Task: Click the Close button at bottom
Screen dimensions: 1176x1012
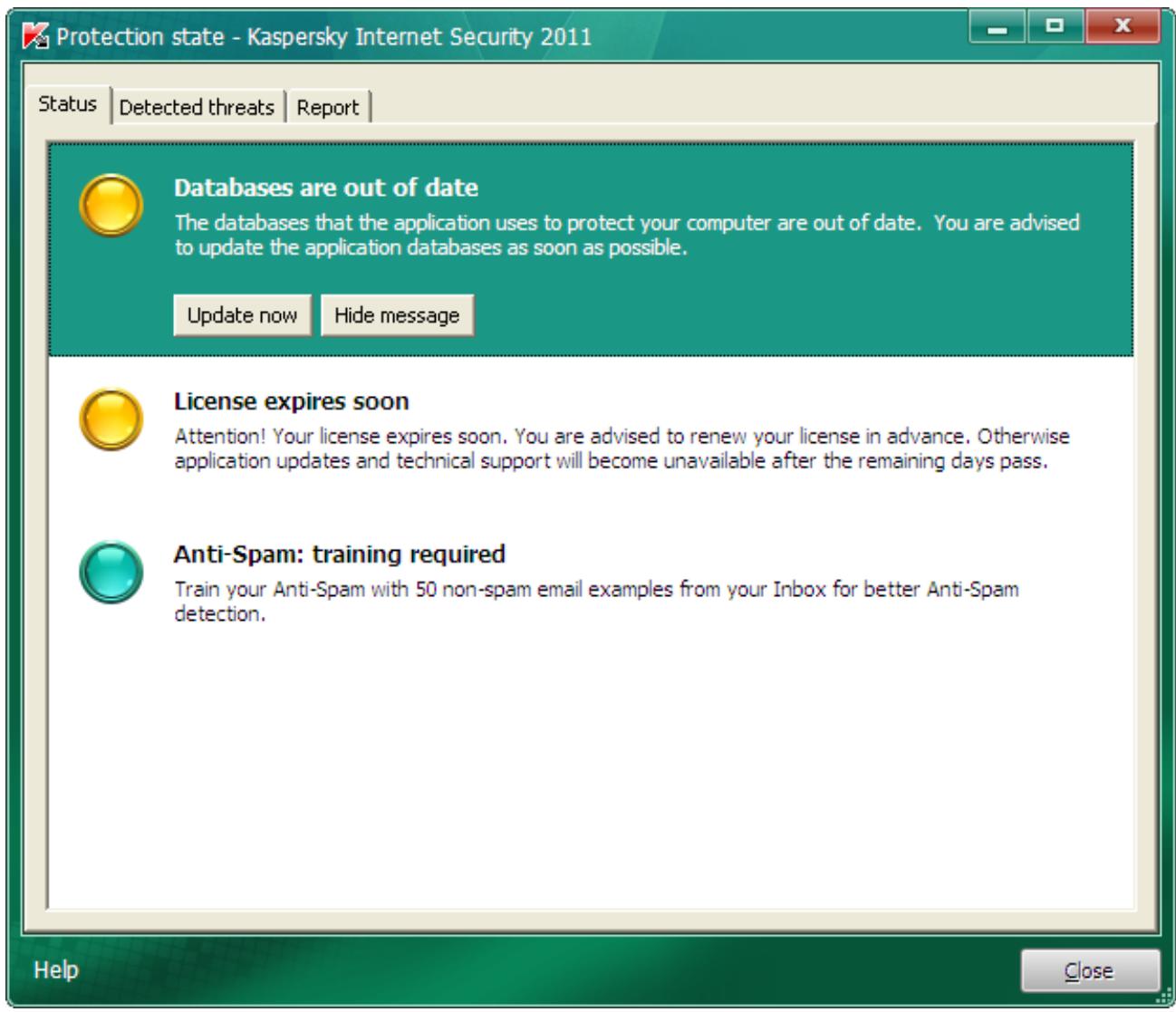Action: click(1089, 971)
